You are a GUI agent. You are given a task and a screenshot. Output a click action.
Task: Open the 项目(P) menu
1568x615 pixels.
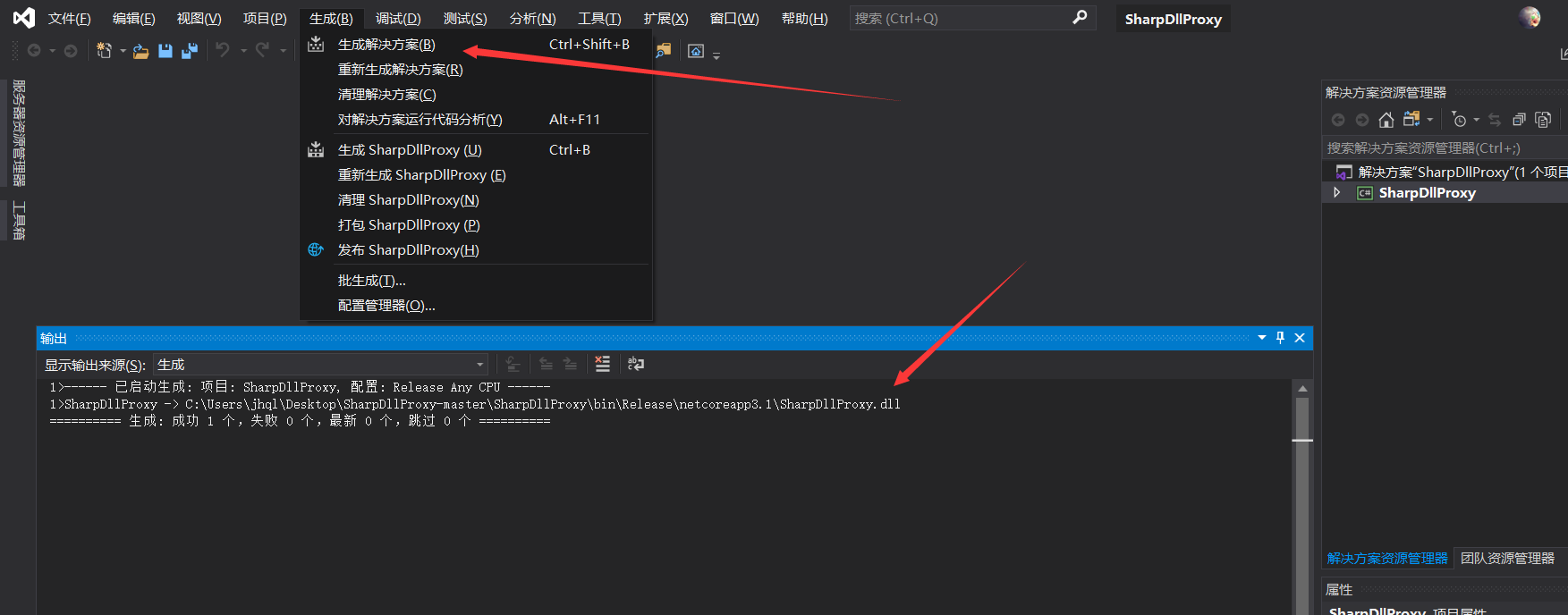pyautogui.click(x=265, y=19)
